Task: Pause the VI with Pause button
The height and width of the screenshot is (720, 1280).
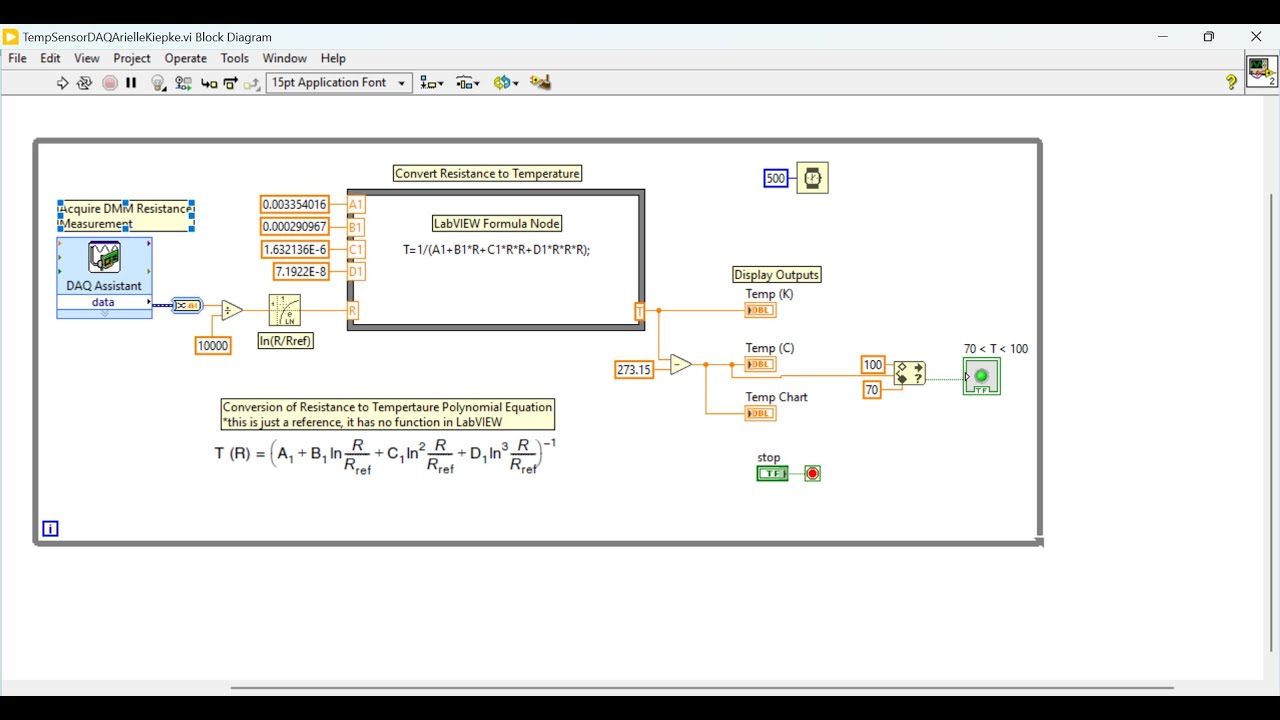Action: coord(131,83)
